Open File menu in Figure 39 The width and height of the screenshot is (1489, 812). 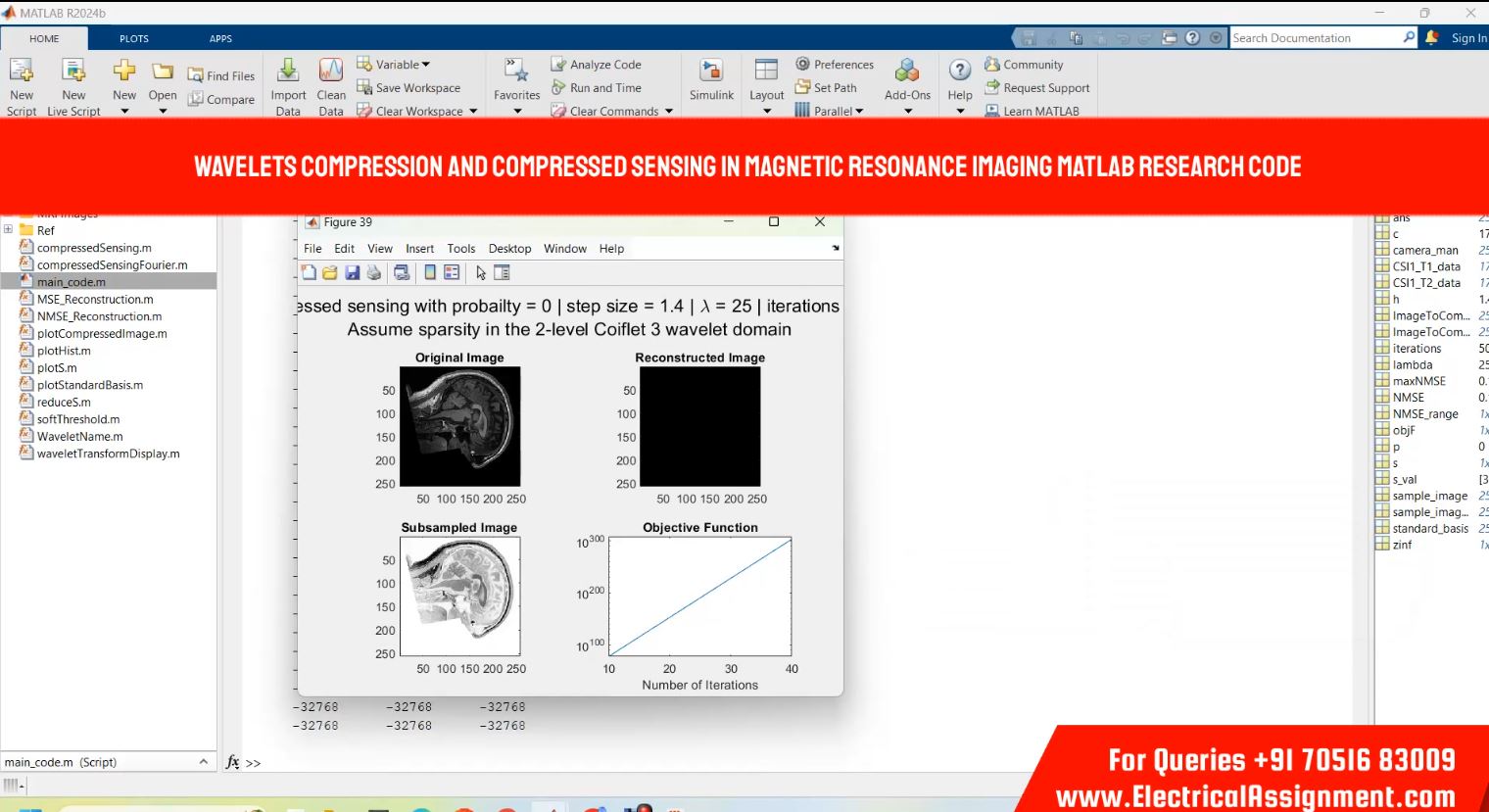[x=312, y=249]
